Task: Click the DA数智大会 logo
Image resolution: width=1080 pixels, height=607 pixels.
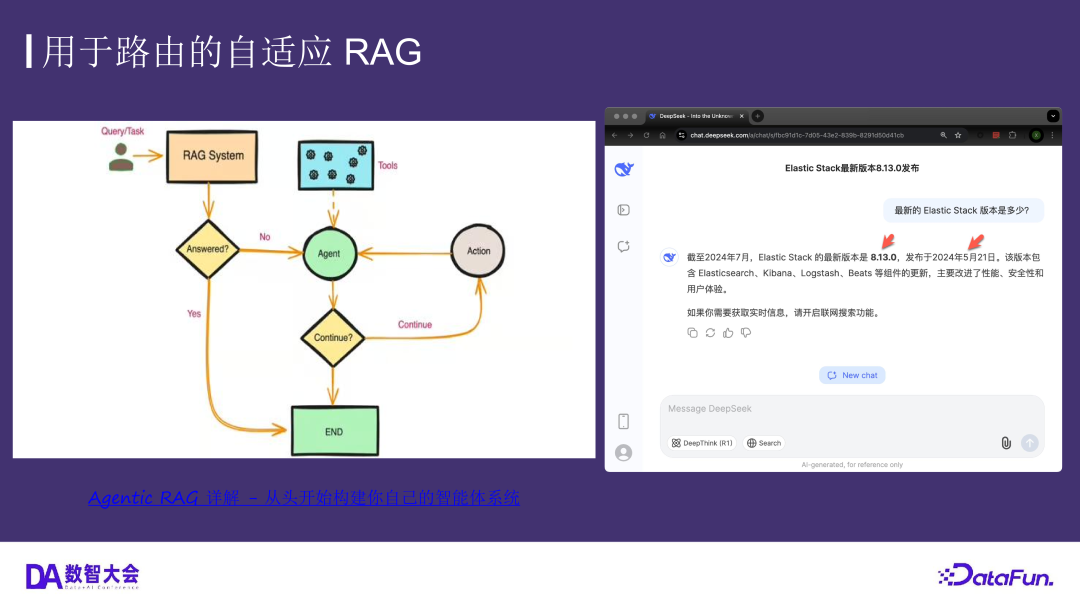Action: point(82,576)
